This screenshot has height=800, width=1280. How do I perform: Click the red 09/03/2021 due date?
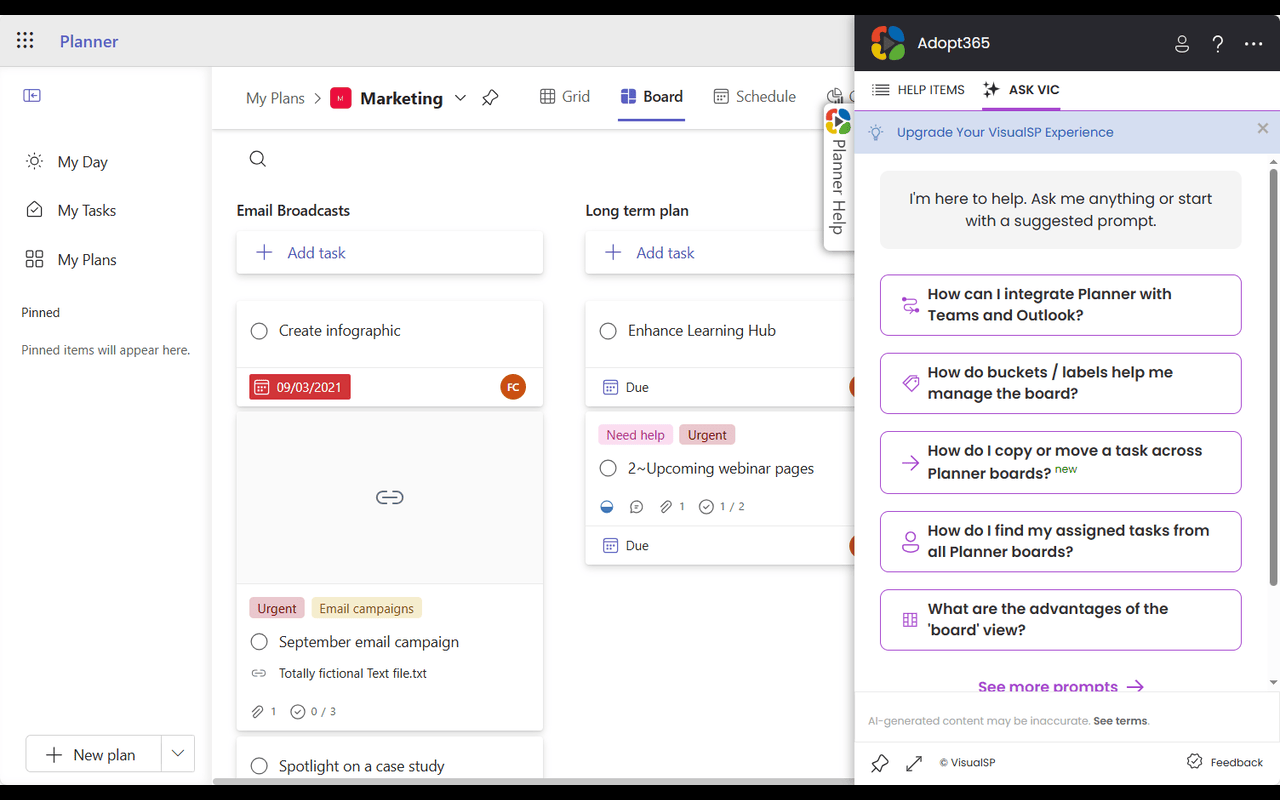(300, 387)
